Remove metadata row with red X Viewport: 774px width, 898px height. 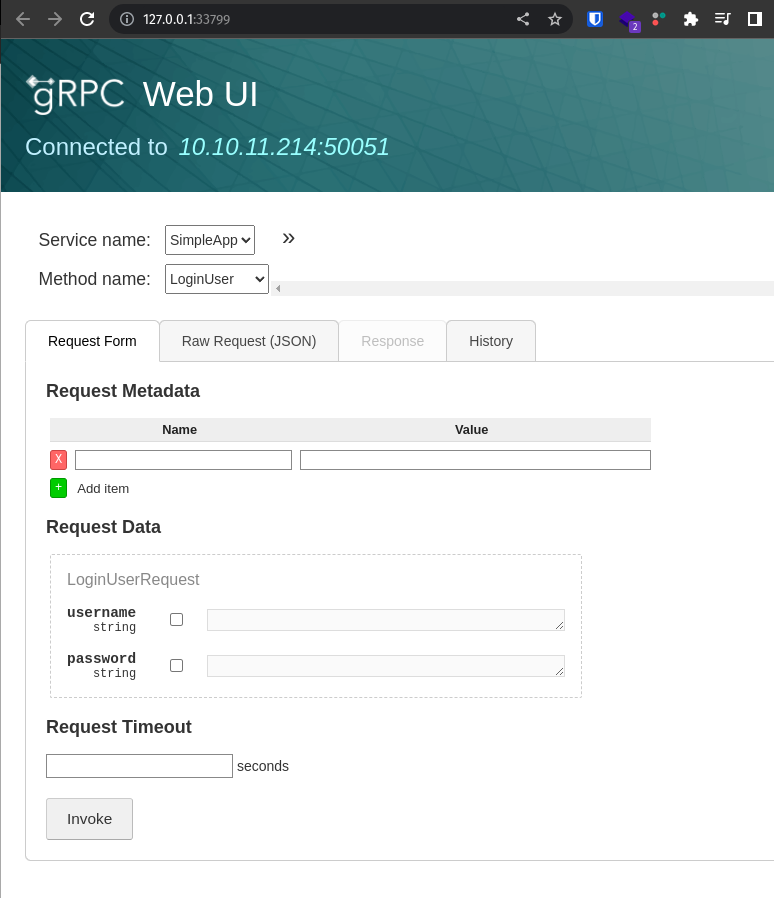tap(58, 459)
